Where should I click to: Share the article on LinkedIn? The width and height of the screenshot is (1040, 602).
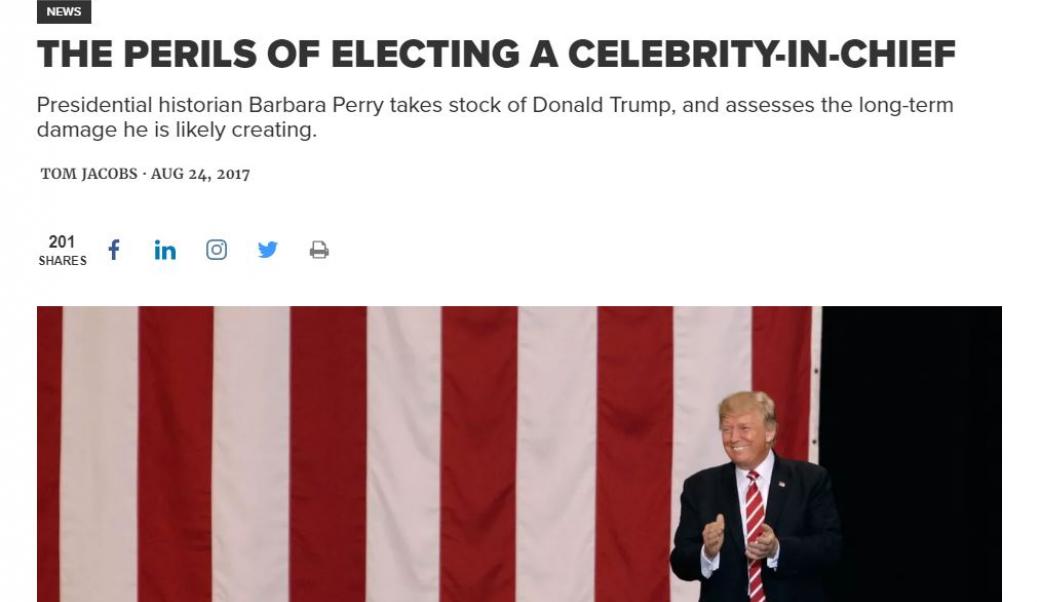pos(165,250)
